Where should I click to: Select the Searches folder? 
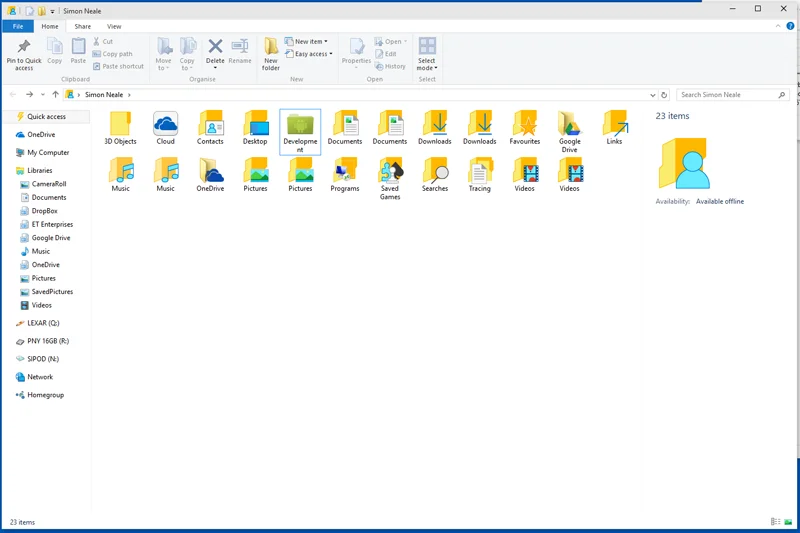[x=435, y=175]
